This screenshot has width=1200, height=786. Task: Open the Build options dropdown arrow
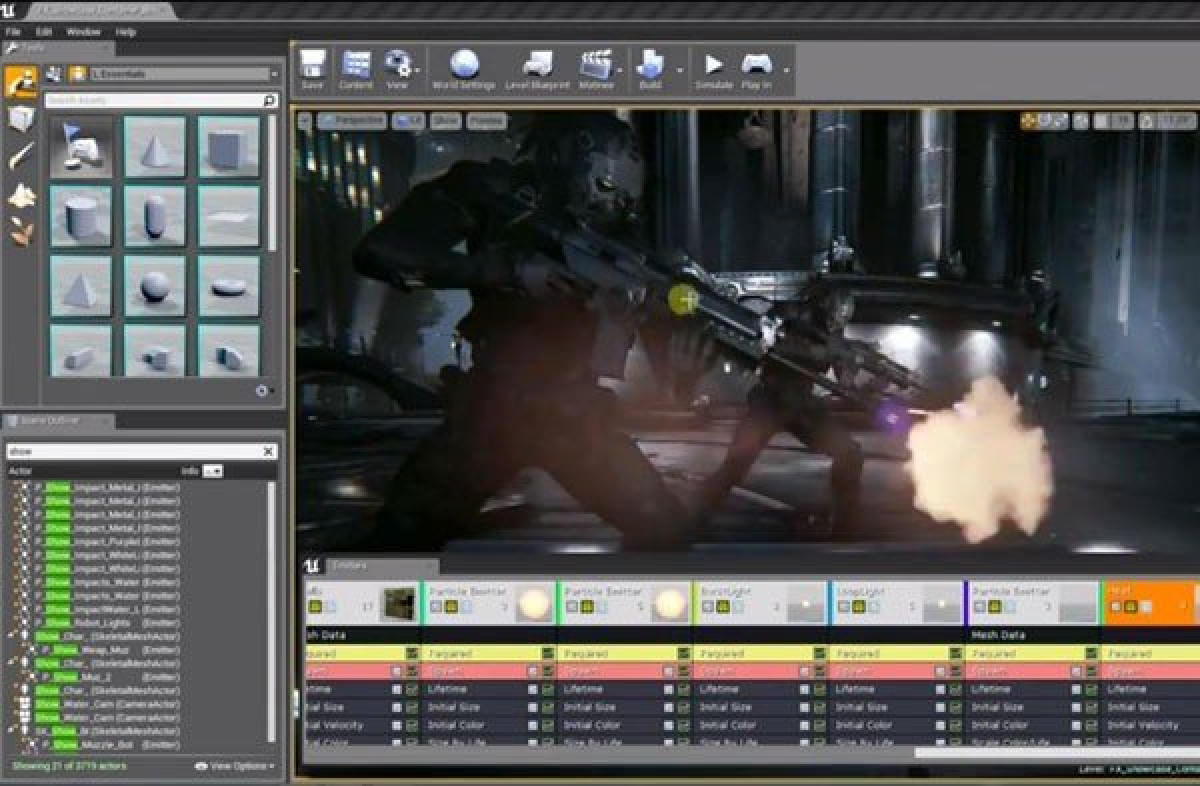pos(680,71)
